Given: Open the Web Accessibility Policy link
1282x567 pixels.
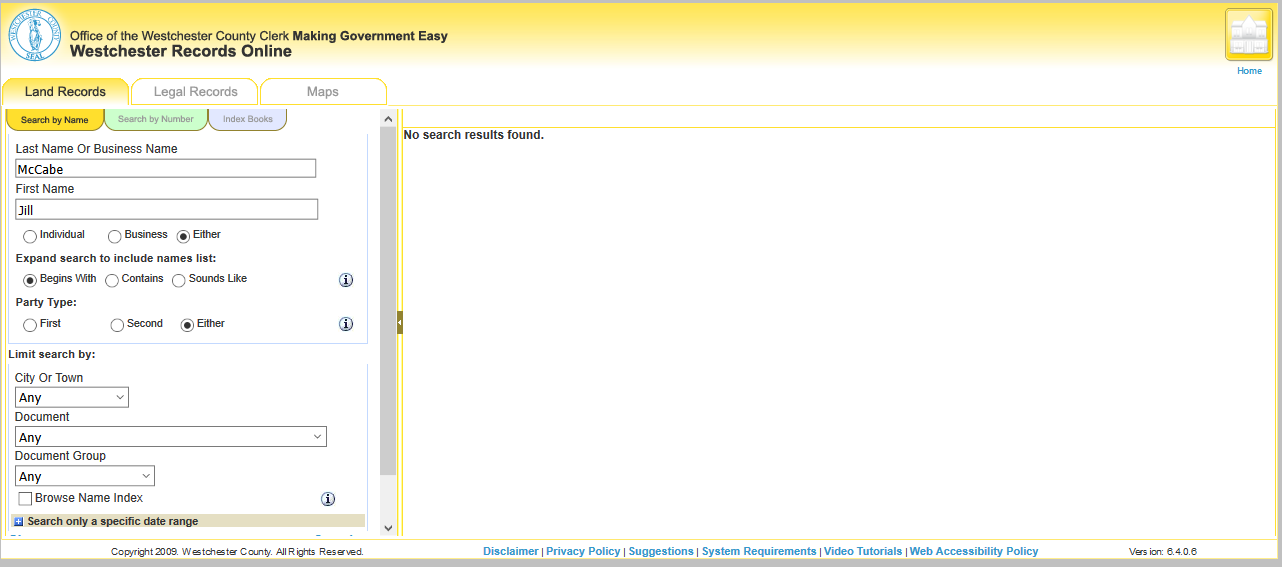Looking at the screenshot, I should pos(974,551).
